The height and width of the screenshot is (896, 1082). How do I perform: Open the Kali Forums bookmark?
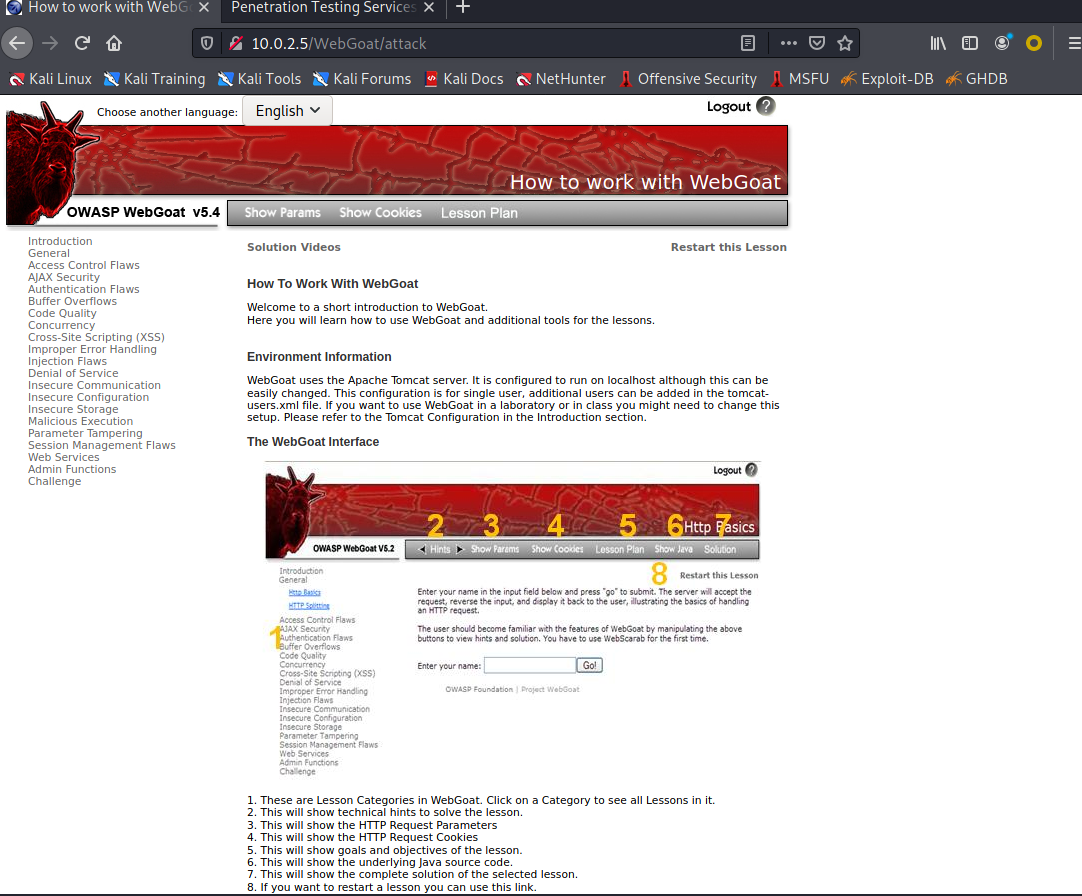pos(362,79)
